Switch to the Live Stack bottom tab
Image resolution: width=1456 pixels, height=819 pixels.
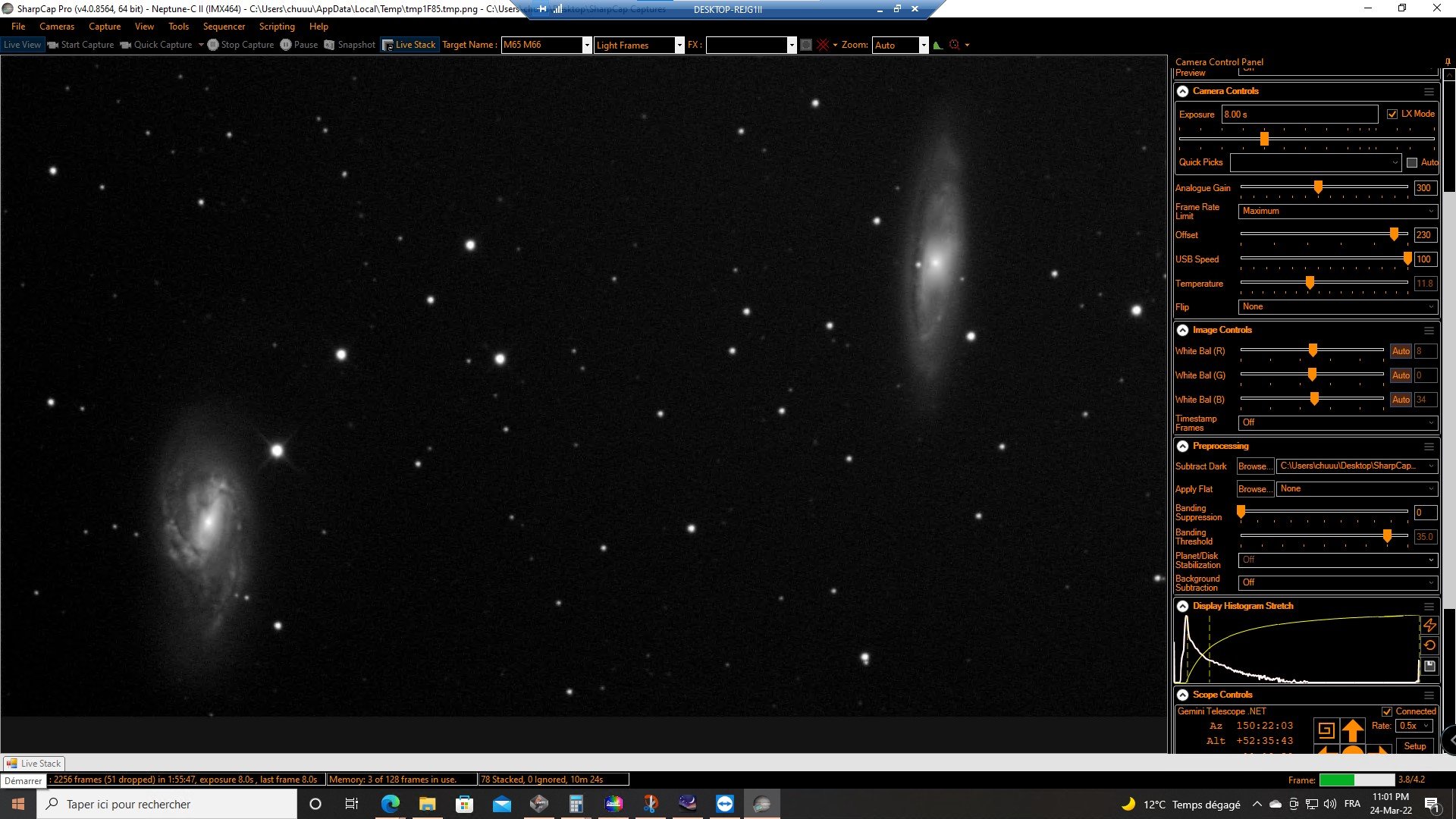tap(34, 764)
